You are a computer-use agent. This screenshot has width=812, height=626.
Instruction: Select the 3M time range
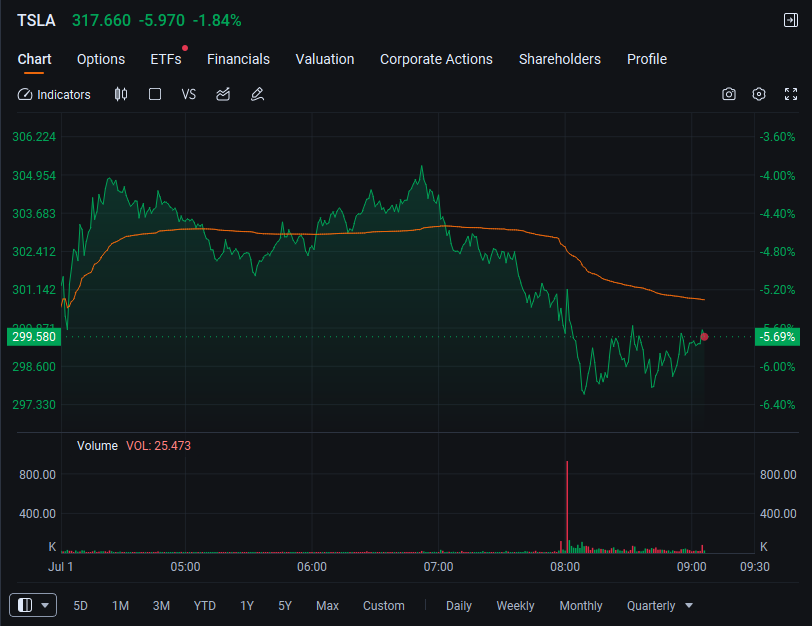point(161,606)
